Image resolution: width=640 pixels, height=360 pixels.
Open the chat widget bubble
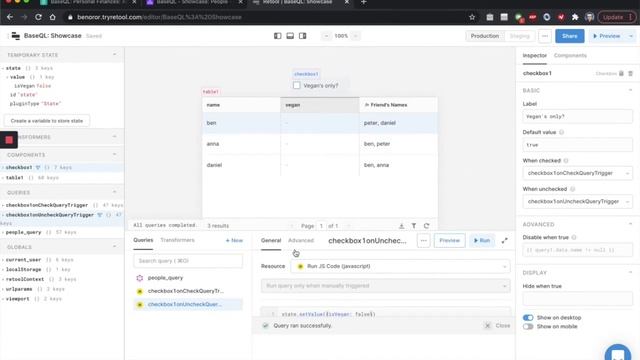[x=618, y=353]
